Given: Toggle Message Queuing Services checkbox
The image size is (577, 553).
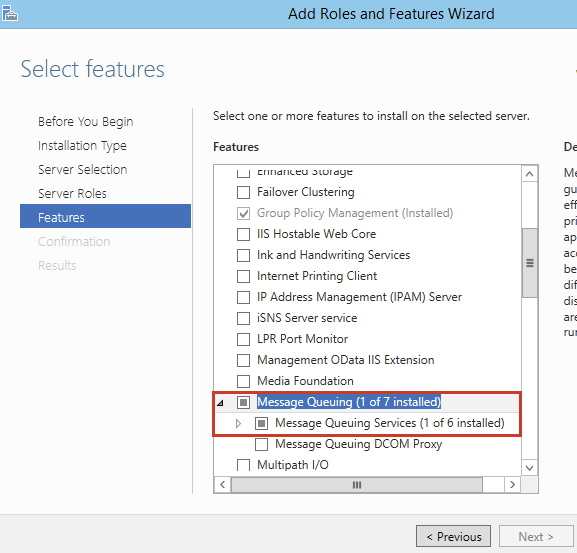Looking at the screenshot, I should click(x=261, y=423).
